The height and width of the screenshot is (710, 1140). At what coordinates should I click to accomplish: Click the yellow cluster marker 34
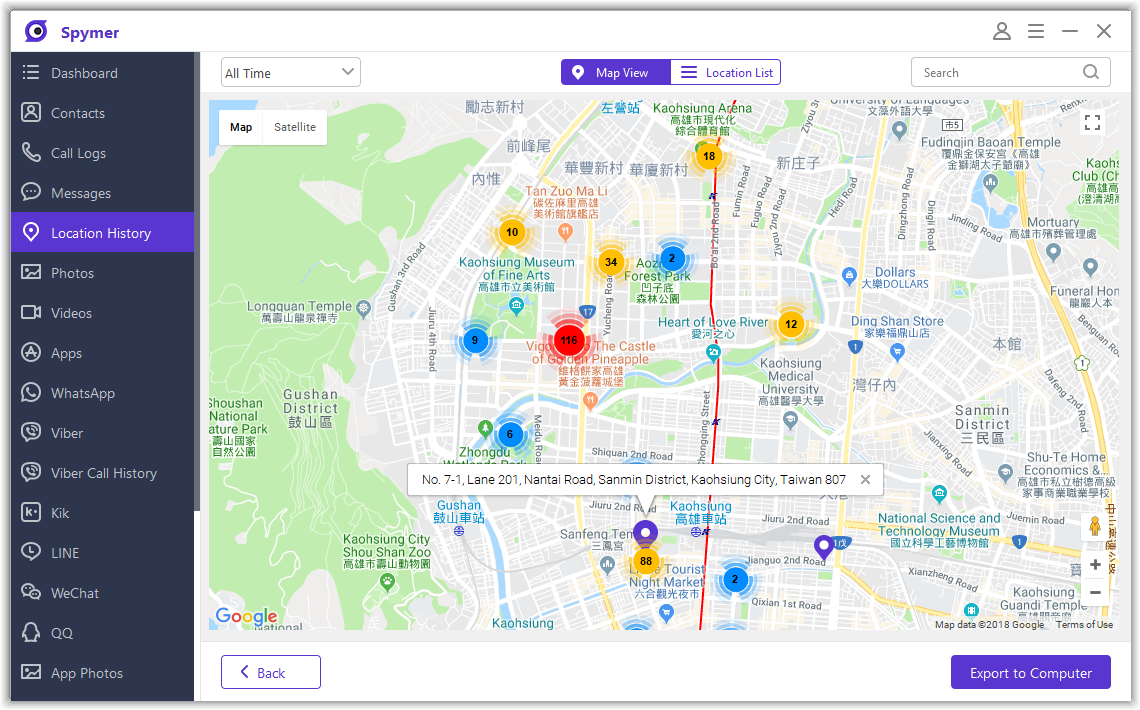click(x=611, y=262)
